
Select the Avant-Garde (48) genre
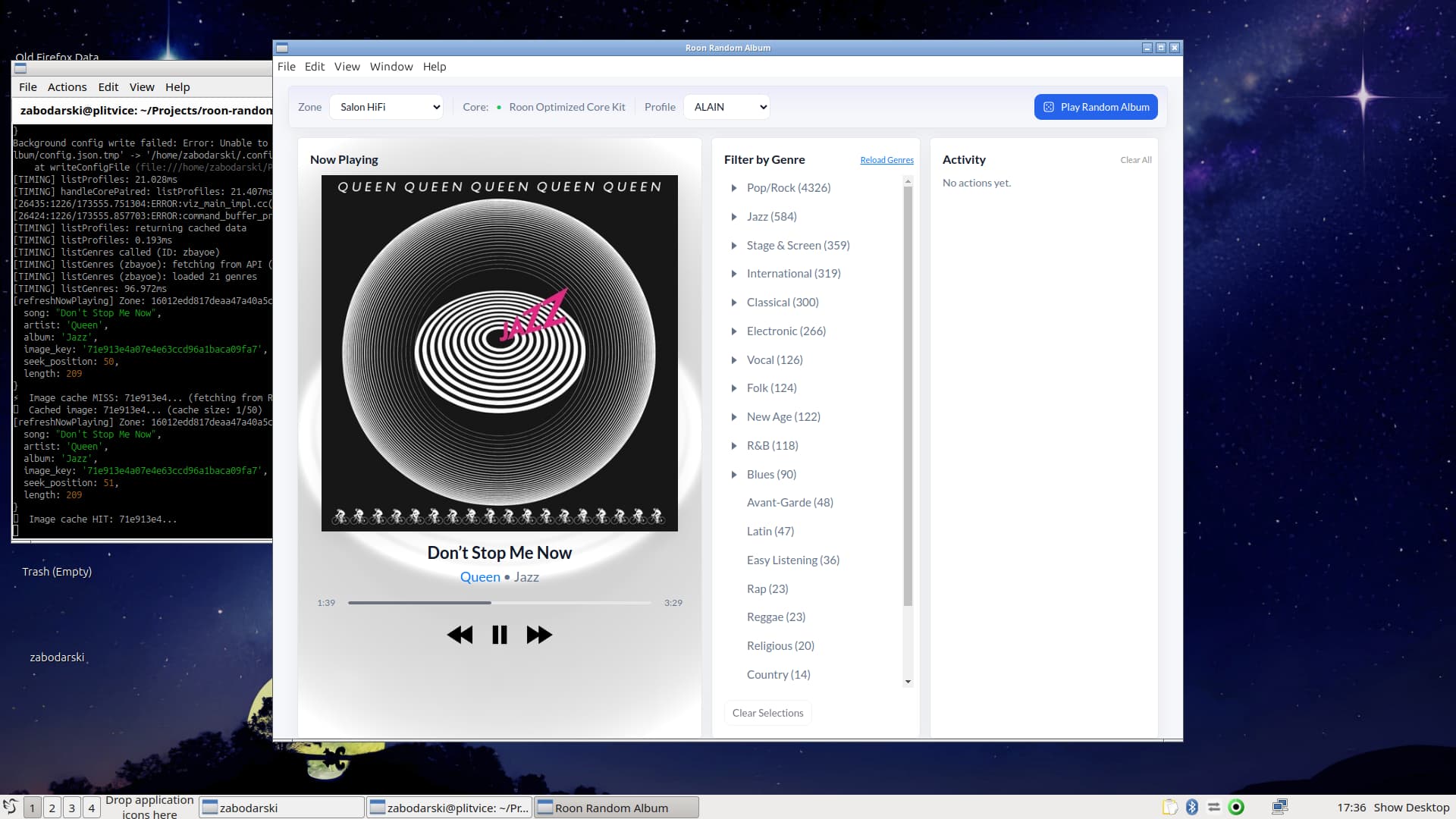790,503
